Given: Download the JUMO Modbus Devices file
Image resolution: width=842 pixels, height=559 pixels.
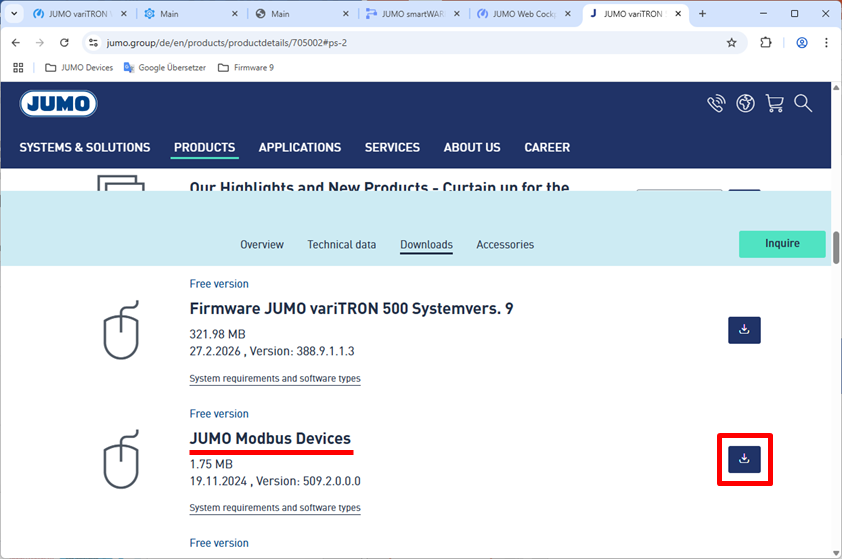Looking at the screenshot, I should [744, 459].
